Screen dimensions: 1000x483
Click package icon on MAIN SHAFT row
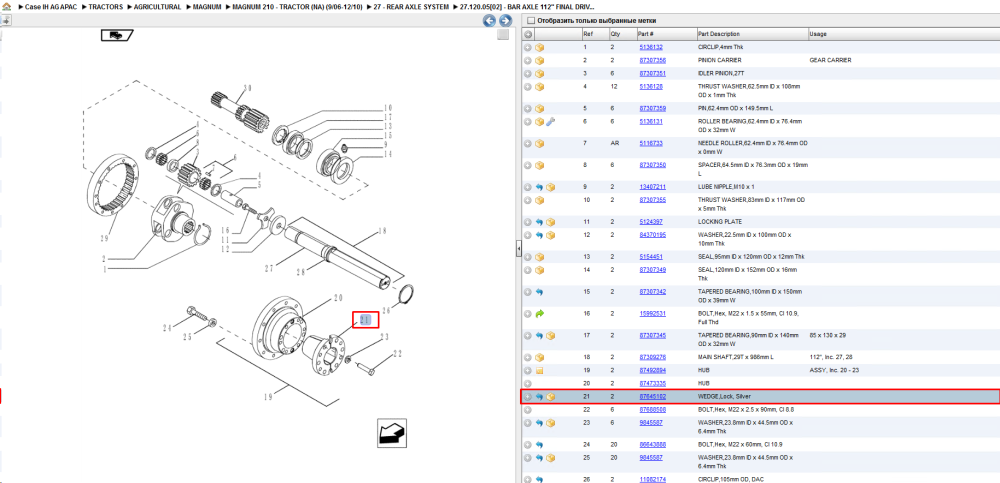point(540,357)
